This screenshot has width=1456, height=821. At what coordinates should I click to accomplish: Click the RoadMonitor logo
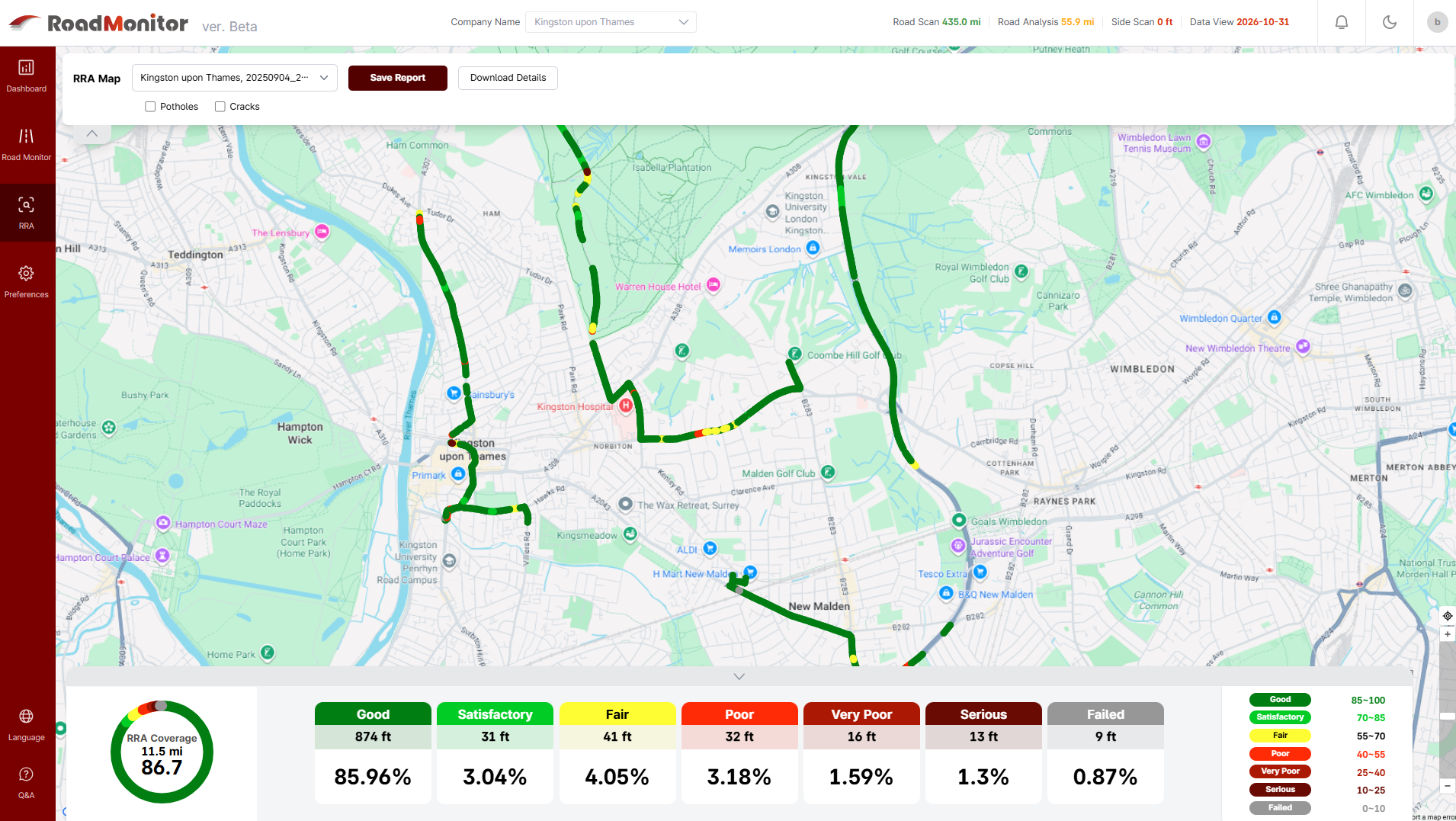pyautogui.click(x=99, y=22)
